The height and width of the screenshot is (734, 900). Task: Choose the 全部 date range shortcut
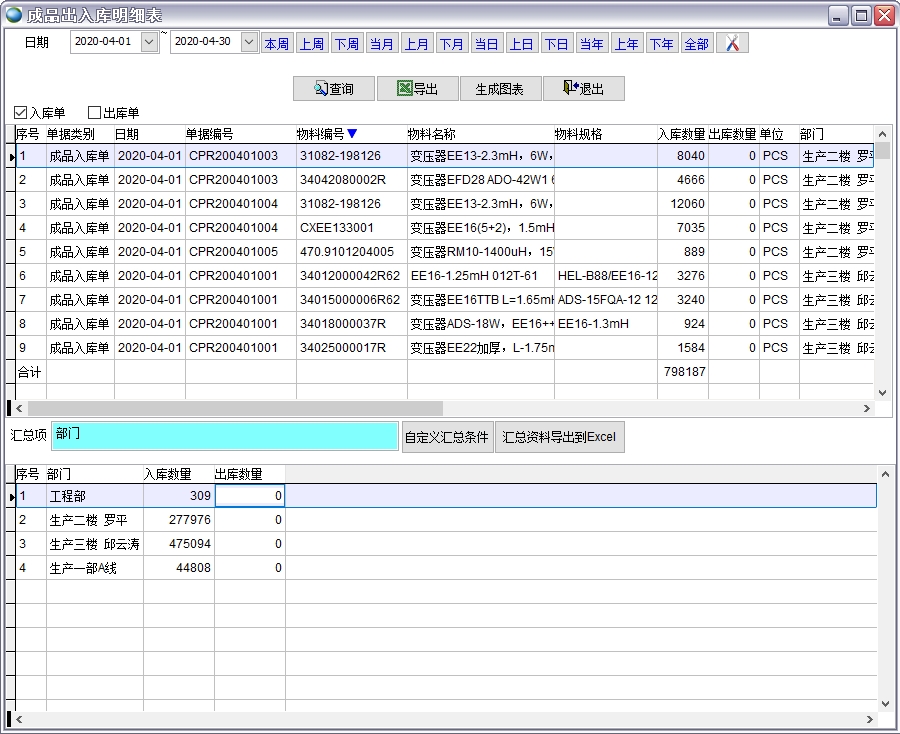(x=696, y=44)
